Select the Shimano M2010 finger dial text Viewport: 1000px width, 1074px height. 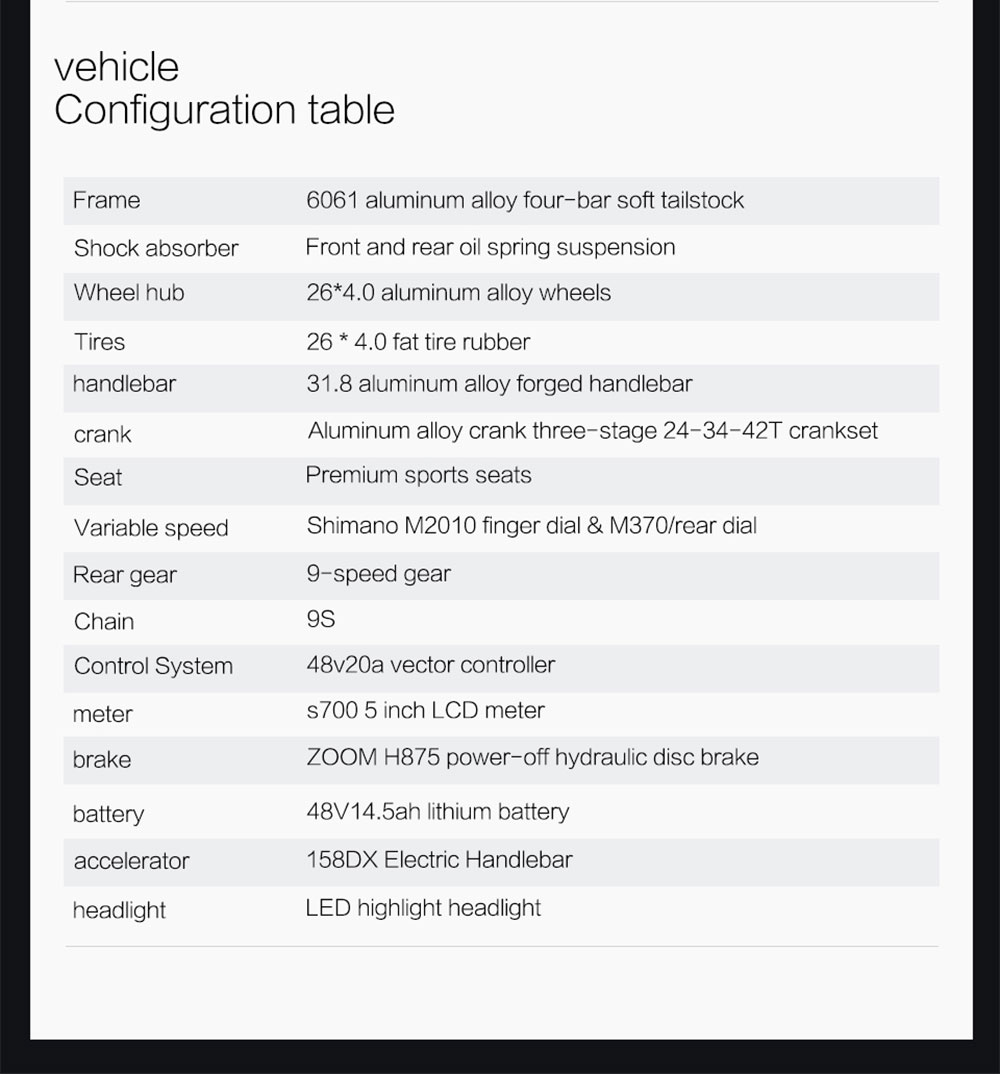point(531,525)
